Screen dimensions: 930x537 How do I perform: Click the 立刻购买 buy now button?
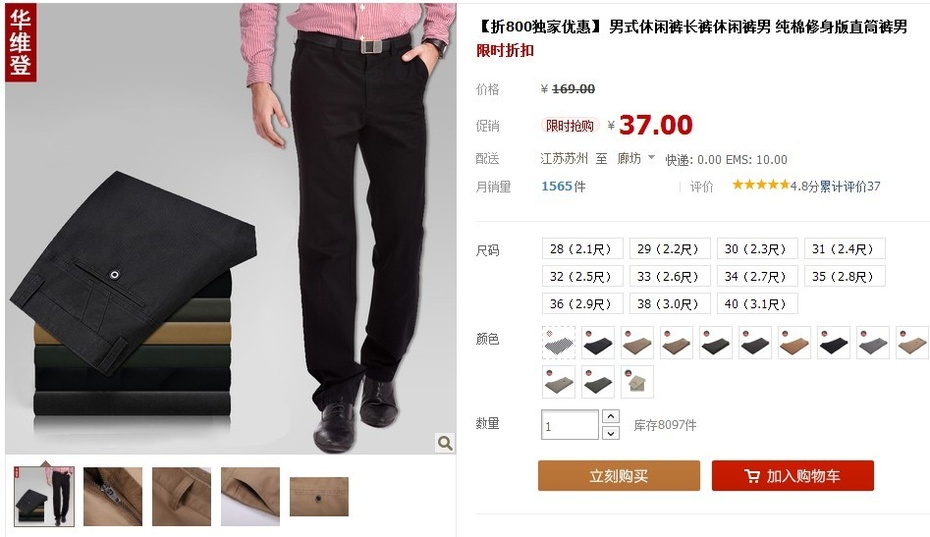(619, 476)
